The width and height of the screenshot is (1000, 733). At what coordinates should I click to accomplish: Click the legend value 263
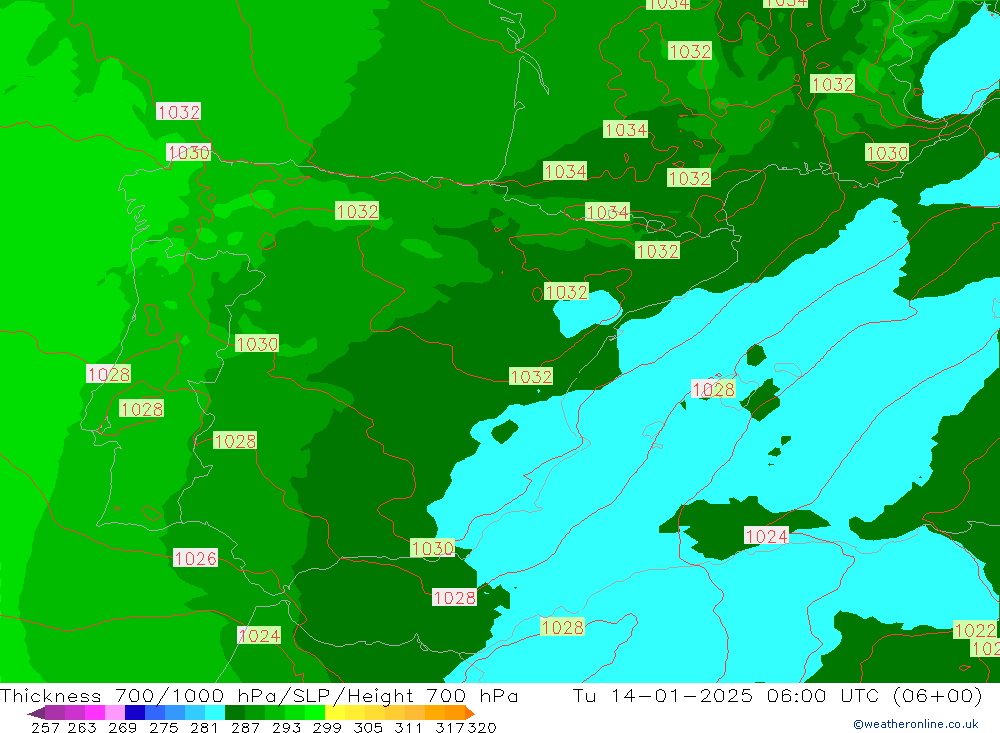[x=82, y=727]
